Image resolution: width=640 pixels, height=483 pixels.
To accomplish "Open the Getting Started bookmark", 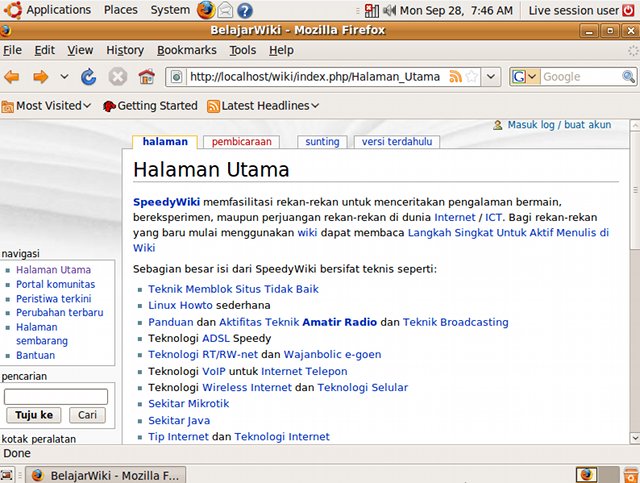I will 150,106.
